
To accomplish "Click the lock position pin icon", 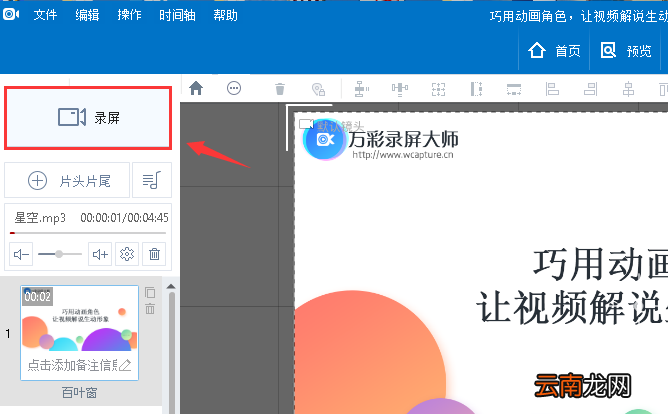I will (318, 89).
